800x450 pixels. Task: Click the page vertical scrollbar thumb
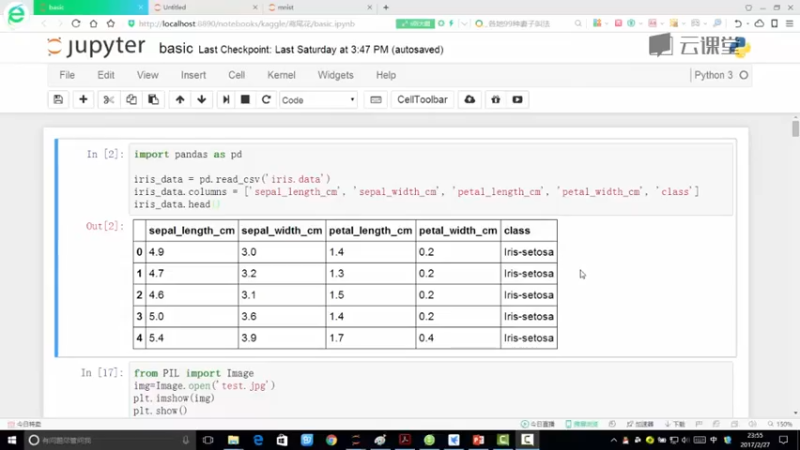[795, 128]
